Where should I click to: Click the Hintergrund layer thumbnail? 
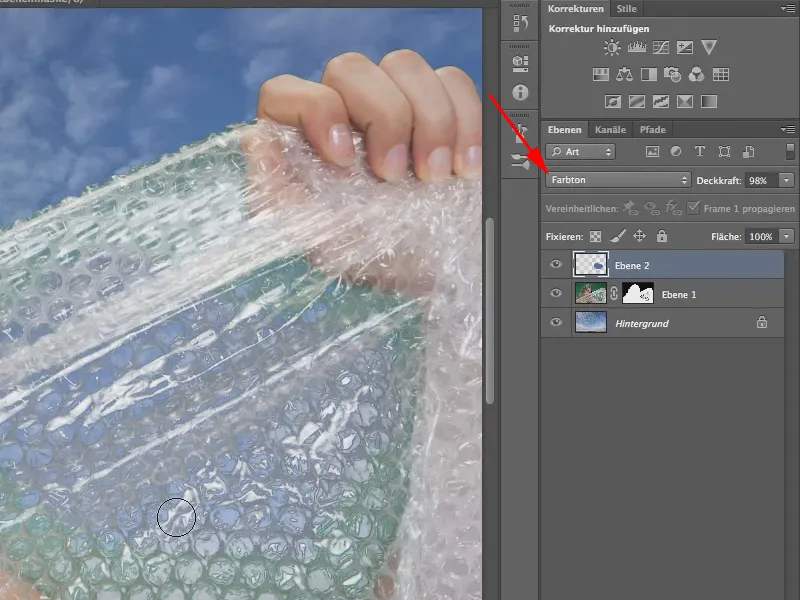[x=591, y=322]
